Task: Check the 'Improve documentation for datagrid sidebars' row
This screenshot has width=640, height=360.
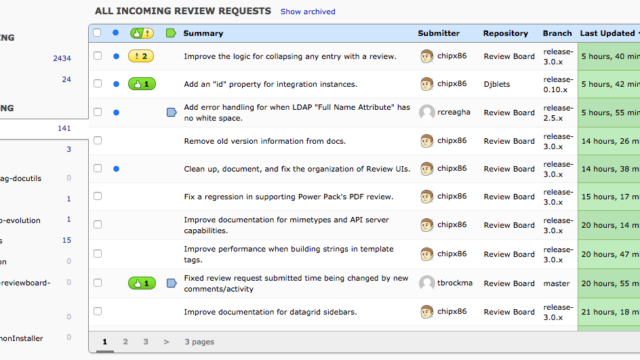Action: (x=98, y=311)
